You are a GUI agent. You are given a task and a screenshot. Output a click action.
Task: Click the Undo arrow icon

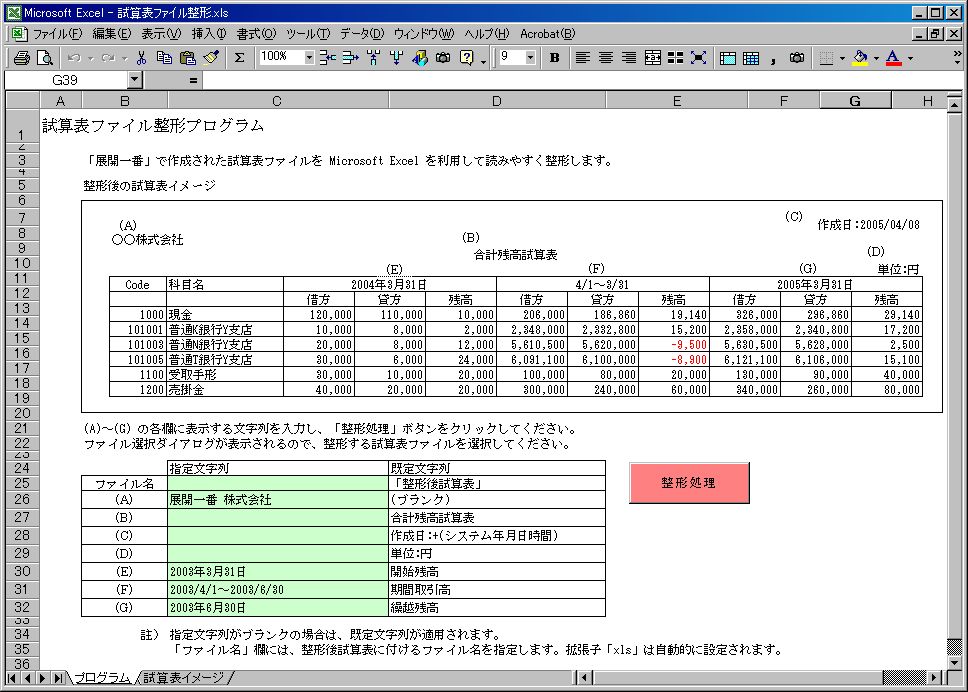coord(74,58)
